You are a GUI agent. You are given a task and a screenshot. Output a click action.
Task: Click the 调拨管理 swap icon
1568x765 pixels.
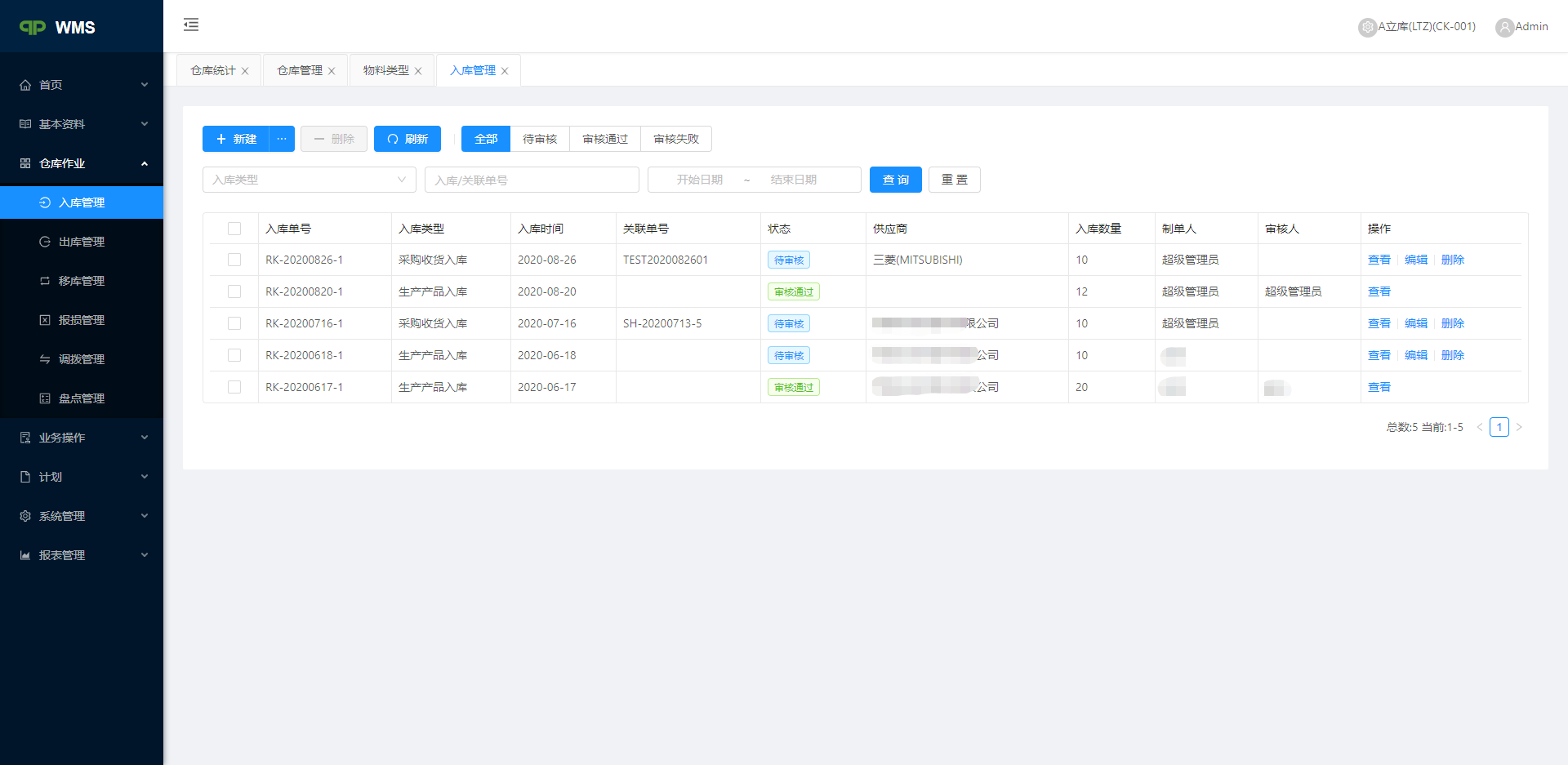click(x=45, y=359)
